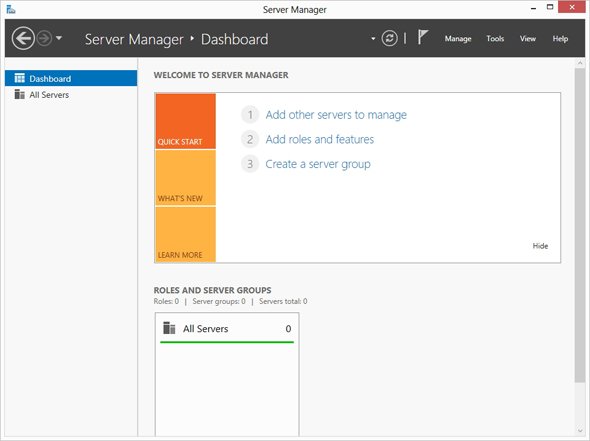Click Server groups: 0 summary text
Image resolution: width=590 pixels, height=441 pixels.
pos(219,301)
